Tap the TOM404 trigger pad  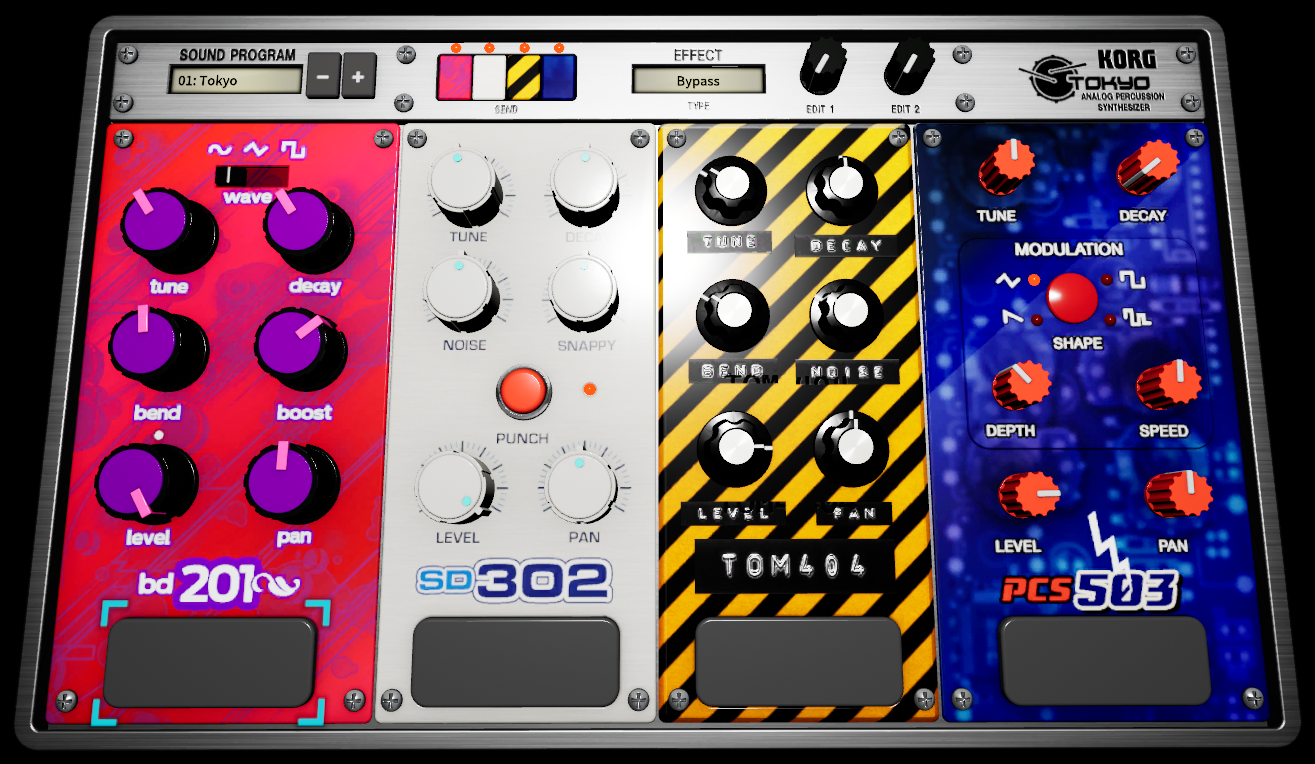(799, 661)
